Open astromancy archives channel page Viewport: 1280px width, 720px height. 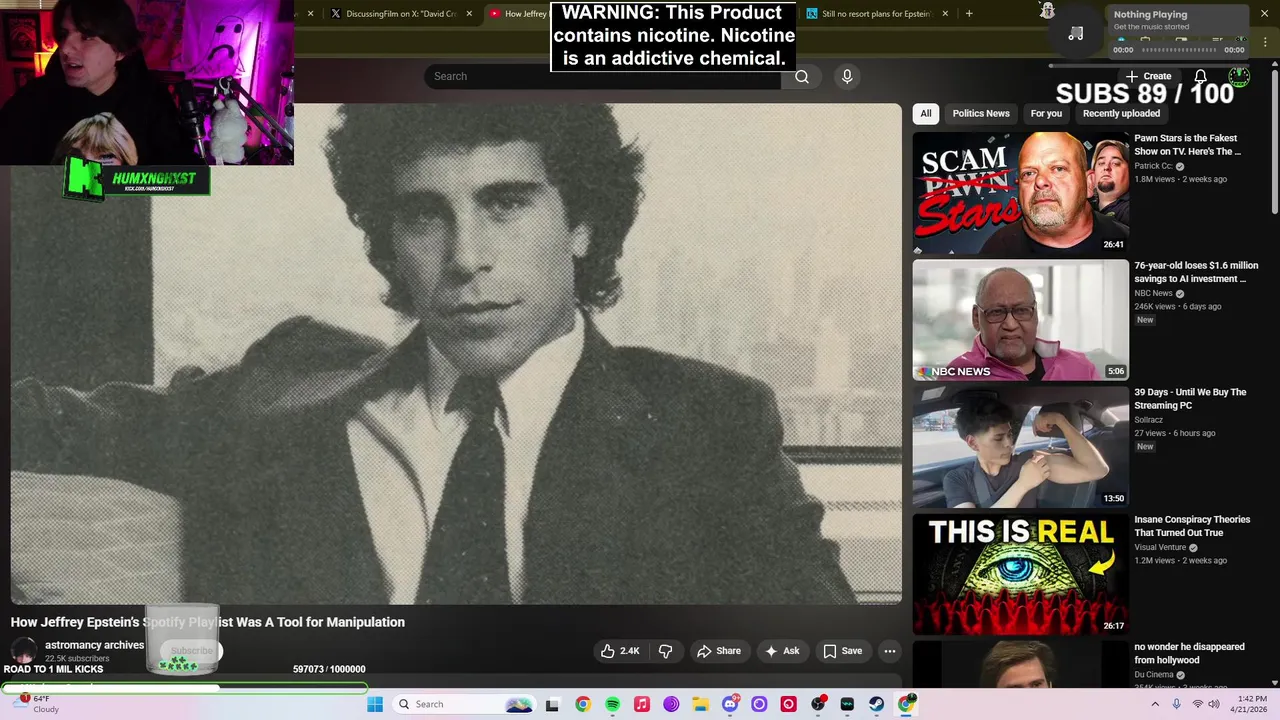[x=94, y=645]
